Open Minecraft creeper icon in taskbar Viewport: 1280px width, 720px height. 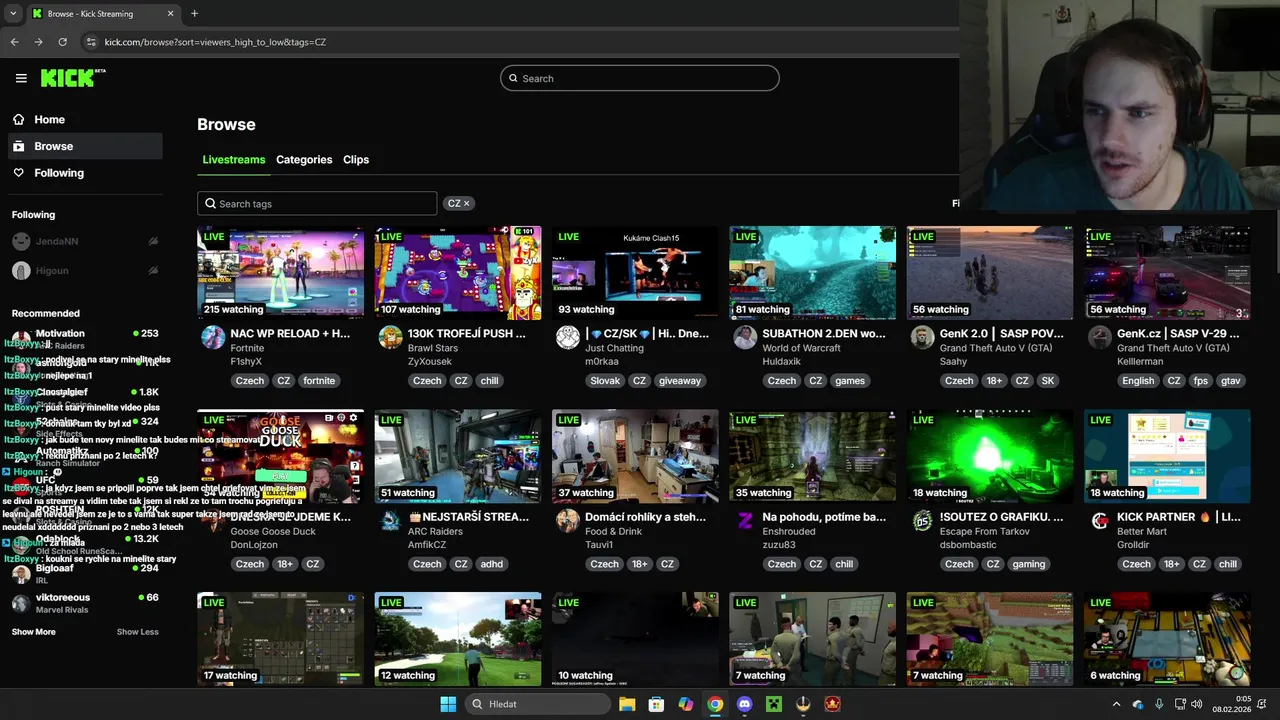point(773,704)
